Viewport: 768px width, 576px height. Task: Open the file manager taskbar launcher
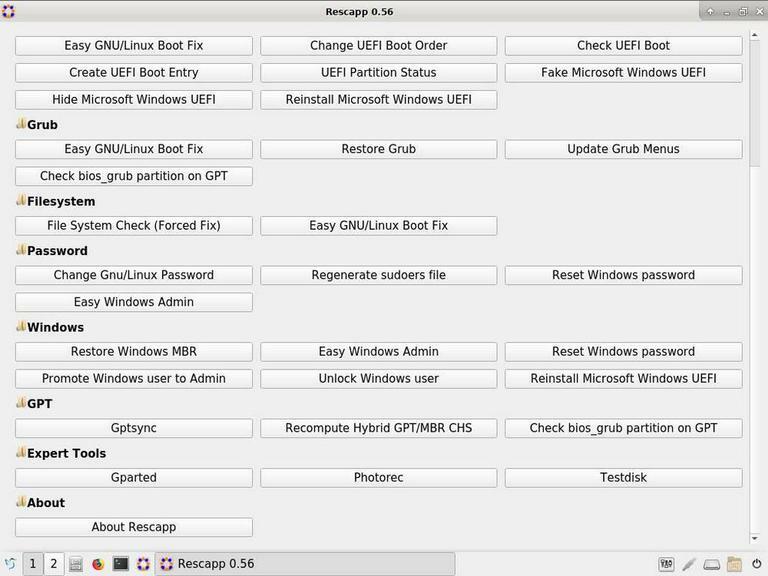pyautogui.click(x=75, y=564)
